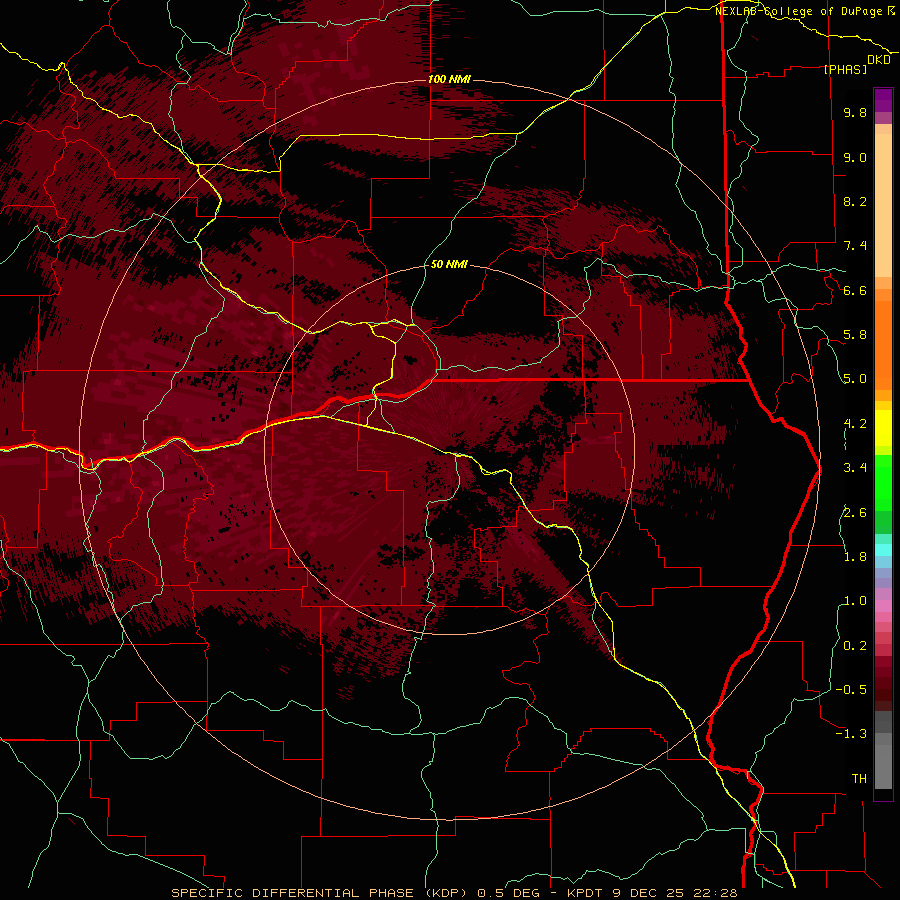Click the 5.0 scale value

(855, 379)
